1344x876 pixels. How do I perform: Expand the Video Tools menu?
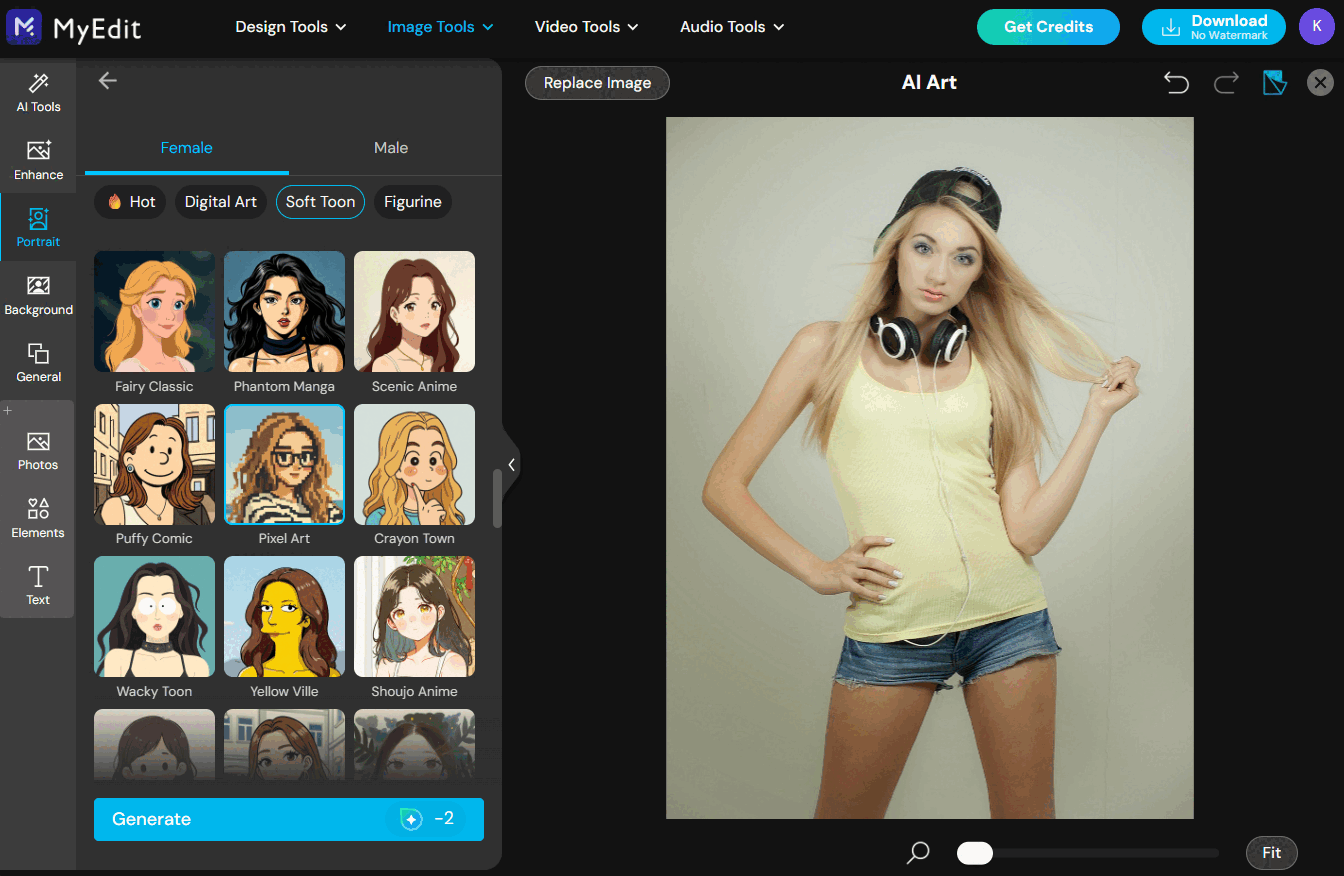(x=586, y=27)
